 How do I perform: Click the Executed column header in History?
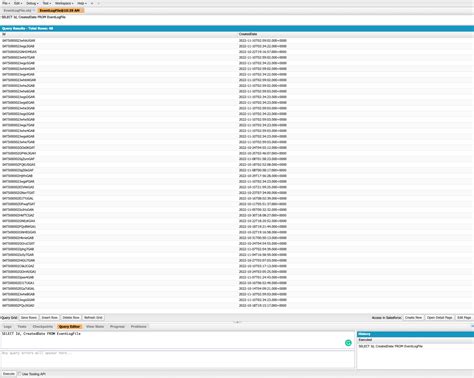[x=415, y=340]
